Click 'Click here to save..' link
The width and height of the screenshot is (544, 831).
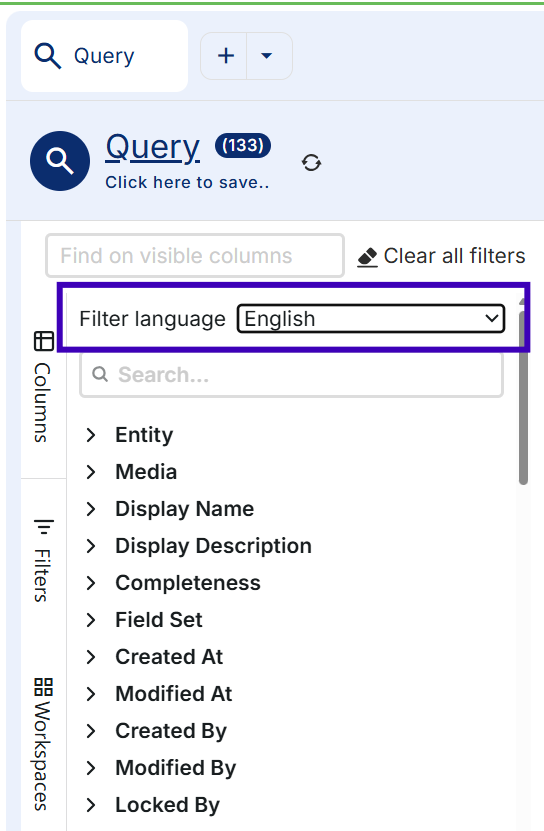[x=187, y=182]
